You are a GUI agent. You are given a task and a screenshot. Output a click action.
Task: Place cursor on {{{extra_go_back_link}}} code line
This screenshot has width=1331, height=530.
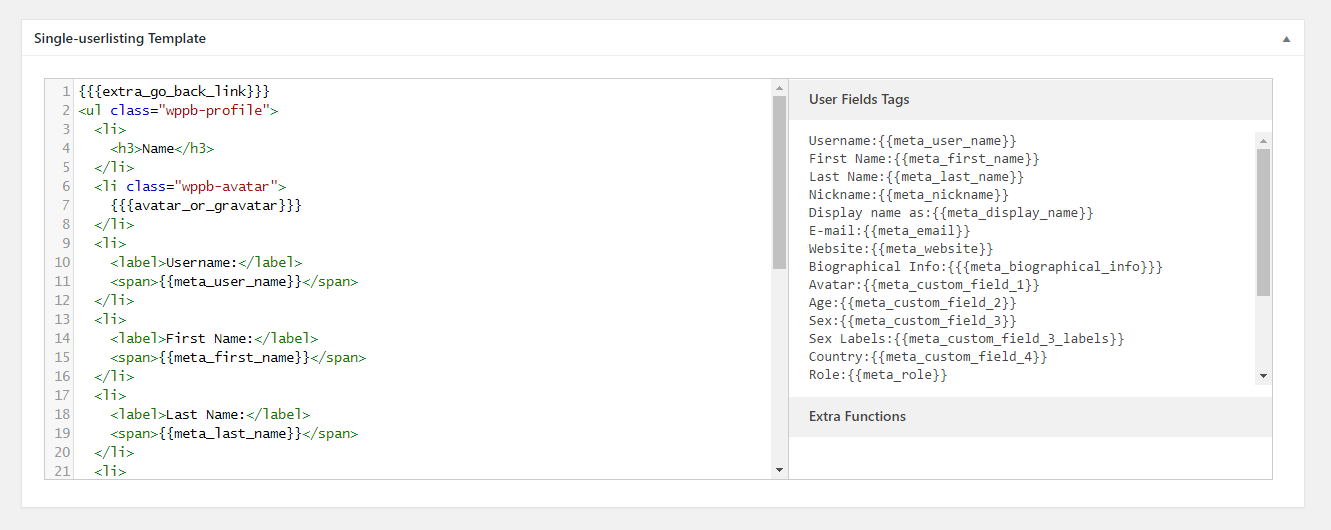click(174, 91)
